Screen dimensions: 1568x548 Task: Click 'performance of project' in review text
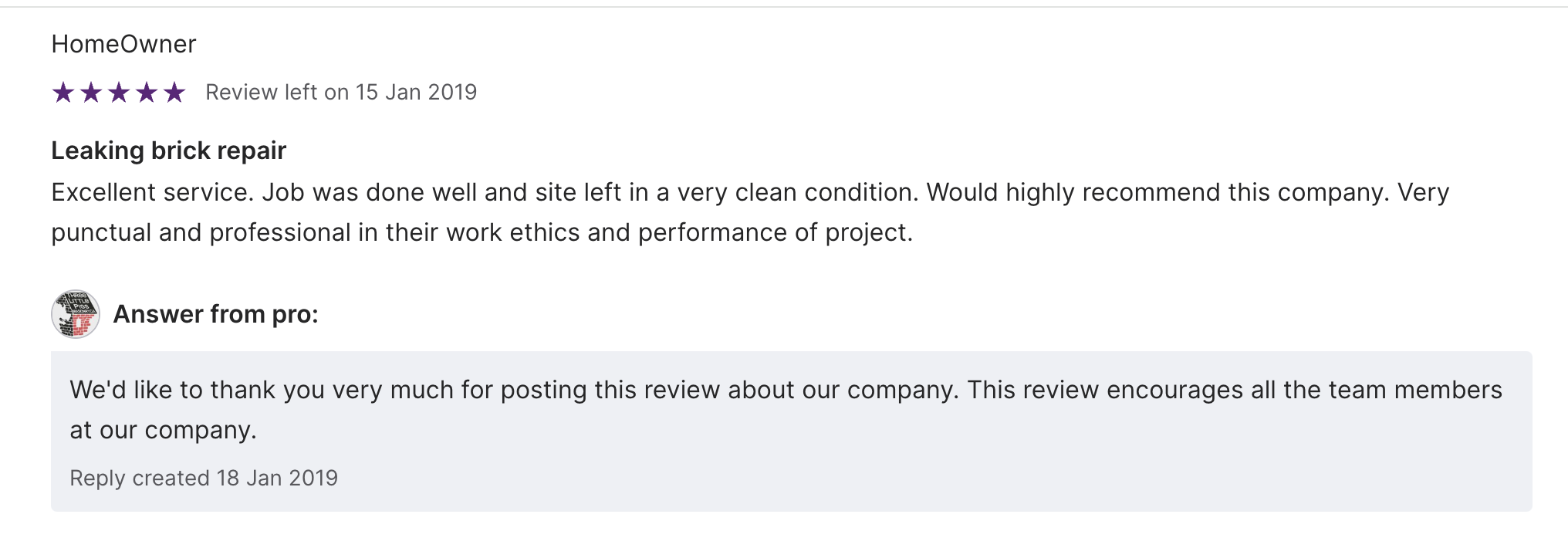coord(774,232)
